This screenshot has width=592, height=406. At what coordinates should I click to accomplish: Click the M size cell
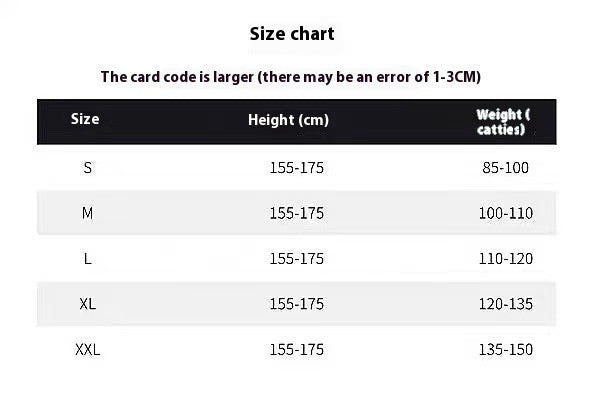88,213
